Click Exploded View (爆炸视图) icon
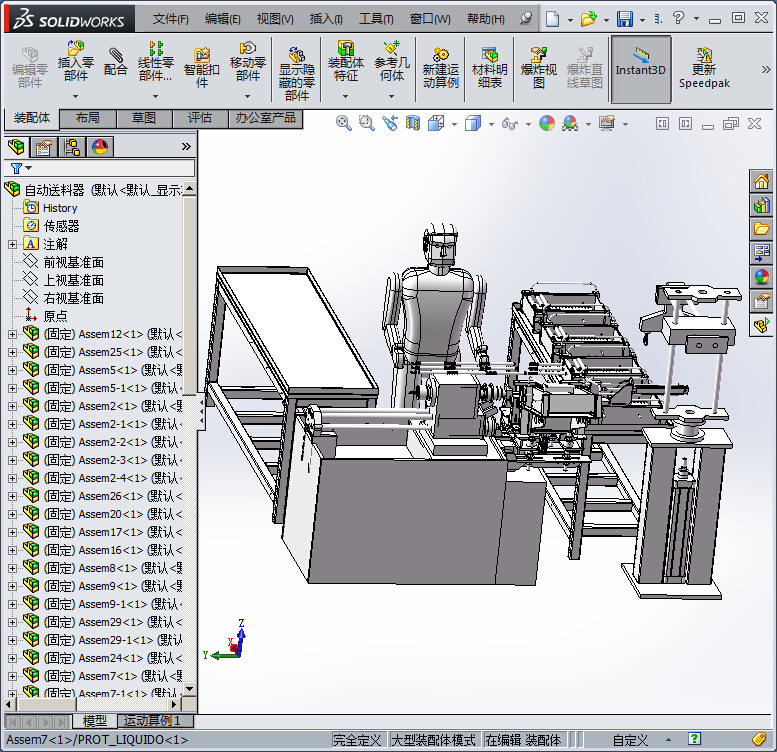This screenshot has height=752, width=777. pos(539,66)
